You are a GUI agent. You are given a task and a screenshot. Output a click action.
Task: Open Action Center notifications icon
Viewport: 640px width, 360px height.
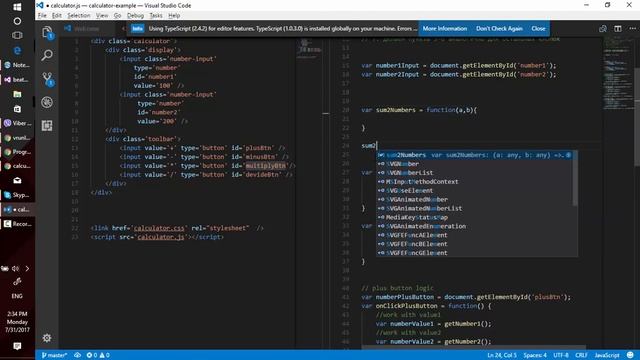(17, 346)
